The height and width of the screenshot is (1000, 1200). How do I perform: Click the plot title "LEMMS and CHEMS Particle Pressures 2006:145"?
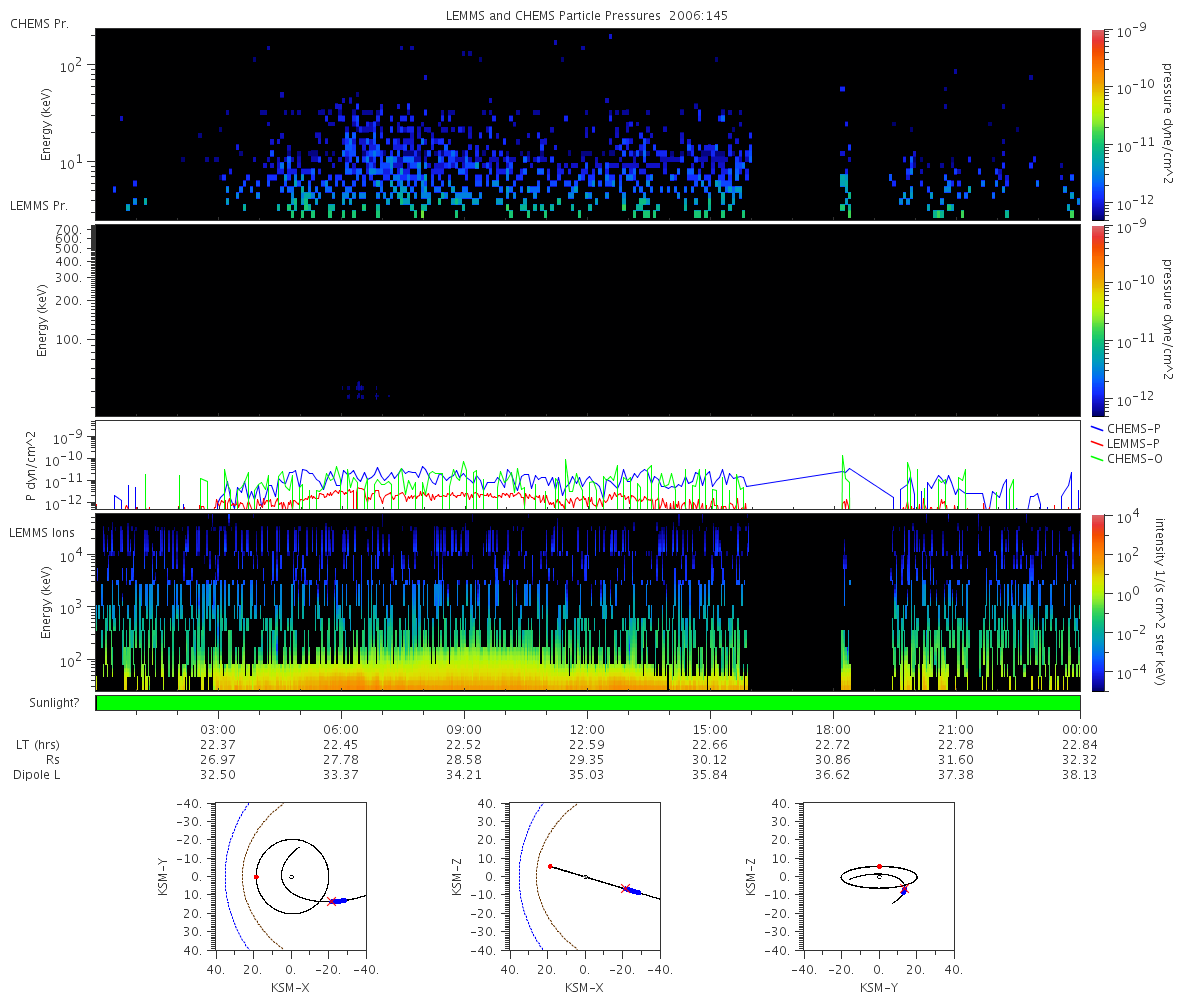(589, 17)
